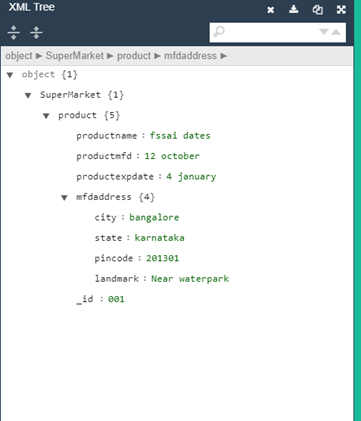Click the 'product' tree node label
The width and height of the screenshot is (361, 421).
pyautogui.click(x=77, y=116)
